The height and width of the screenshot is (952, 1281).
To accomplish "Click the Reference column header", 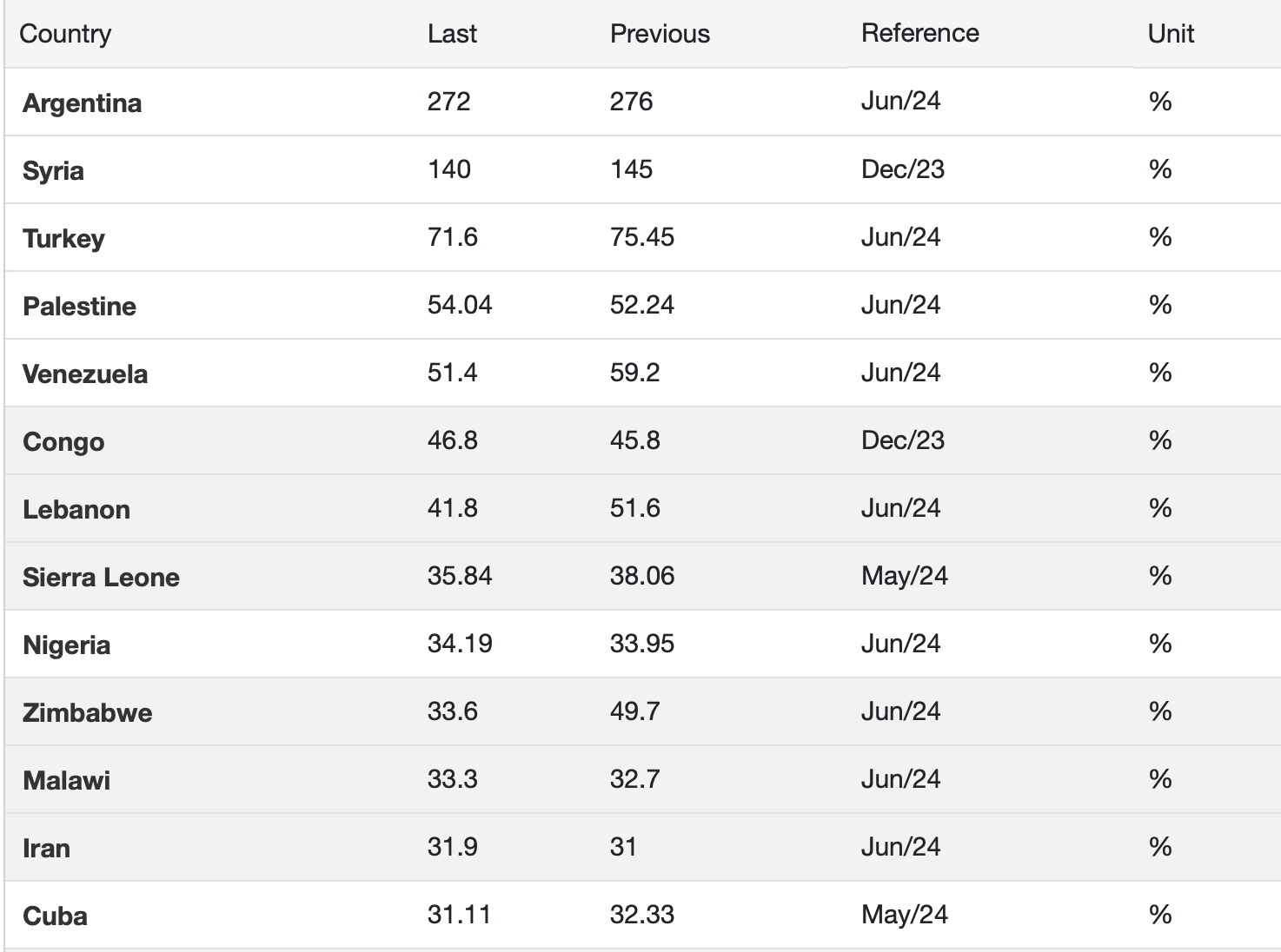I will tap(919, 33).
